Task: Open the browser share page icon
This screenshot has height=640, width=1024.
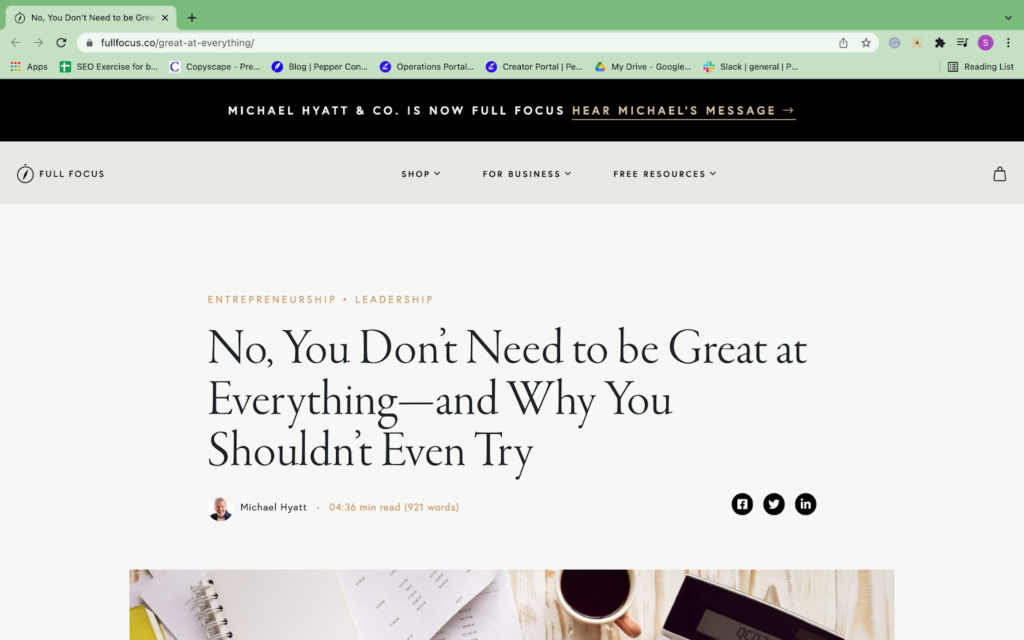Action: (843, 43)
